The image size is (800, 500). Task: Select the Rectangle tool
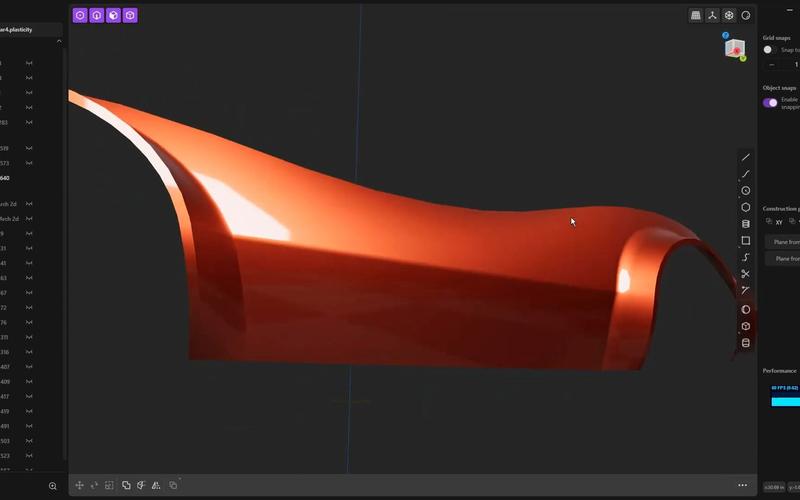point(746,240)
